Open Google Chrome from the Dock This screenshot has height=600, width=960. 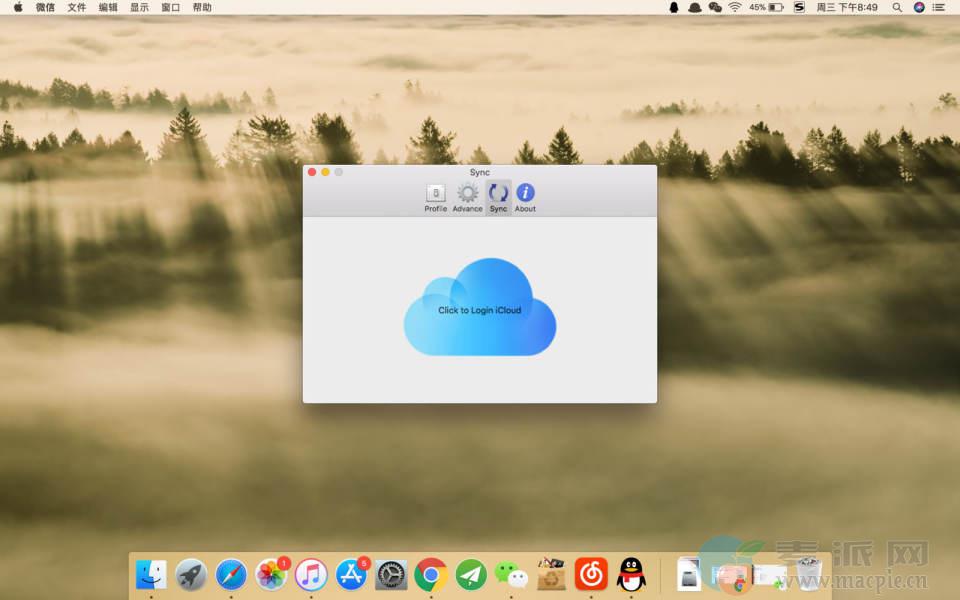[x=431, y=574]
